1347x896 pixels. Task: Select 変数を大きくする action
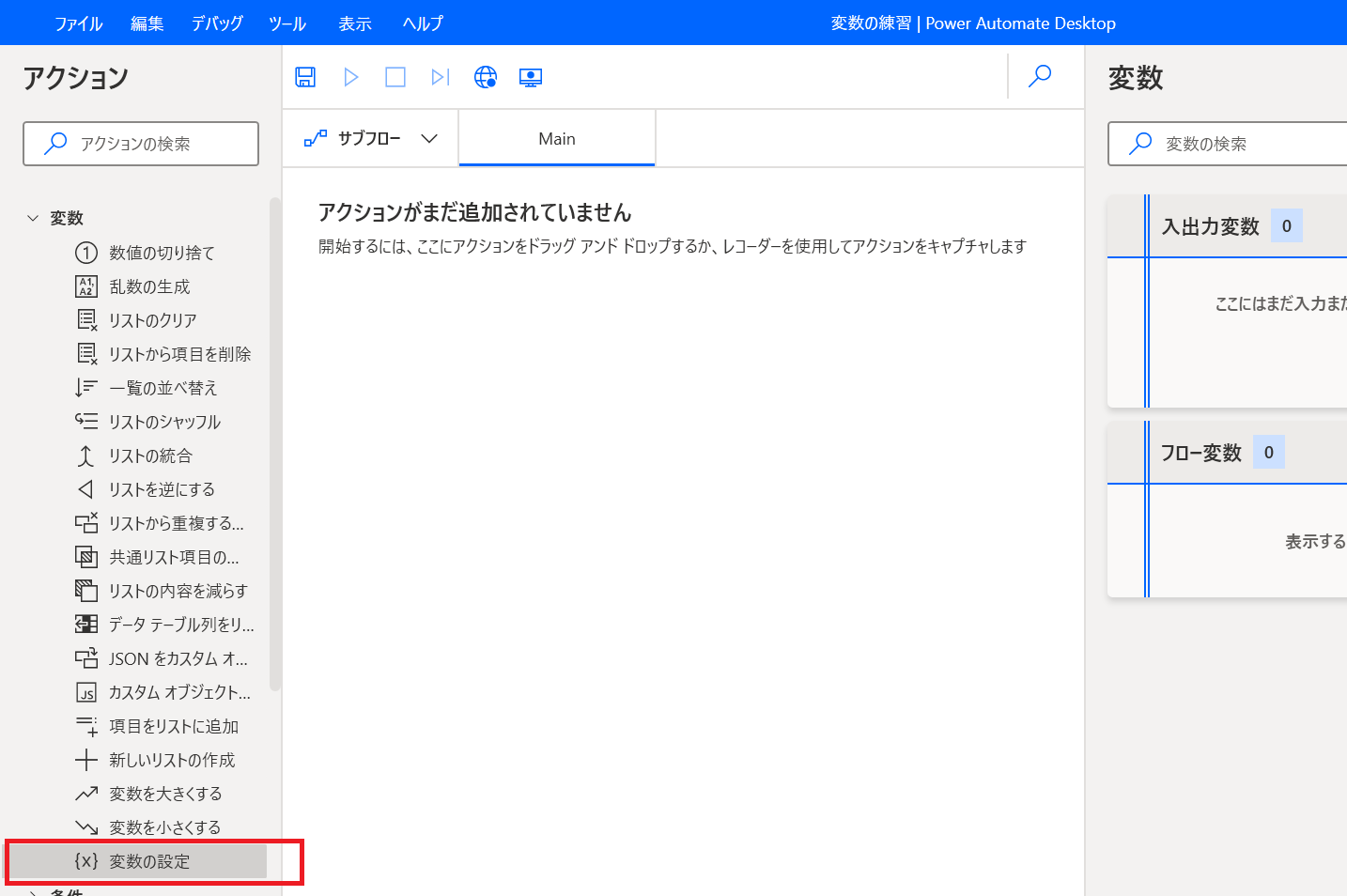(x=148, y=794)
